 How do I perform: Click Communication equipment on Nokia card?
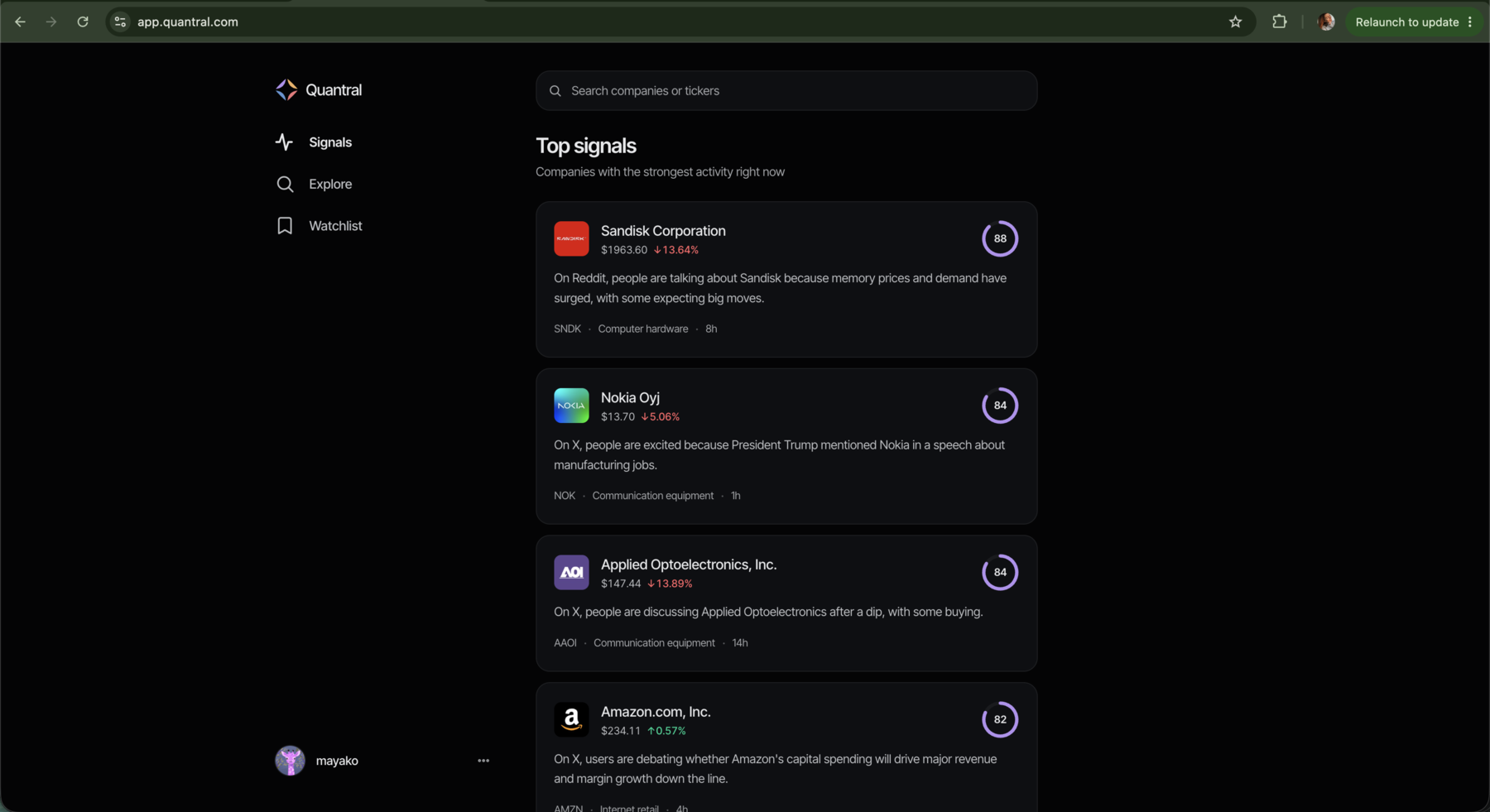tap(653, 496)
